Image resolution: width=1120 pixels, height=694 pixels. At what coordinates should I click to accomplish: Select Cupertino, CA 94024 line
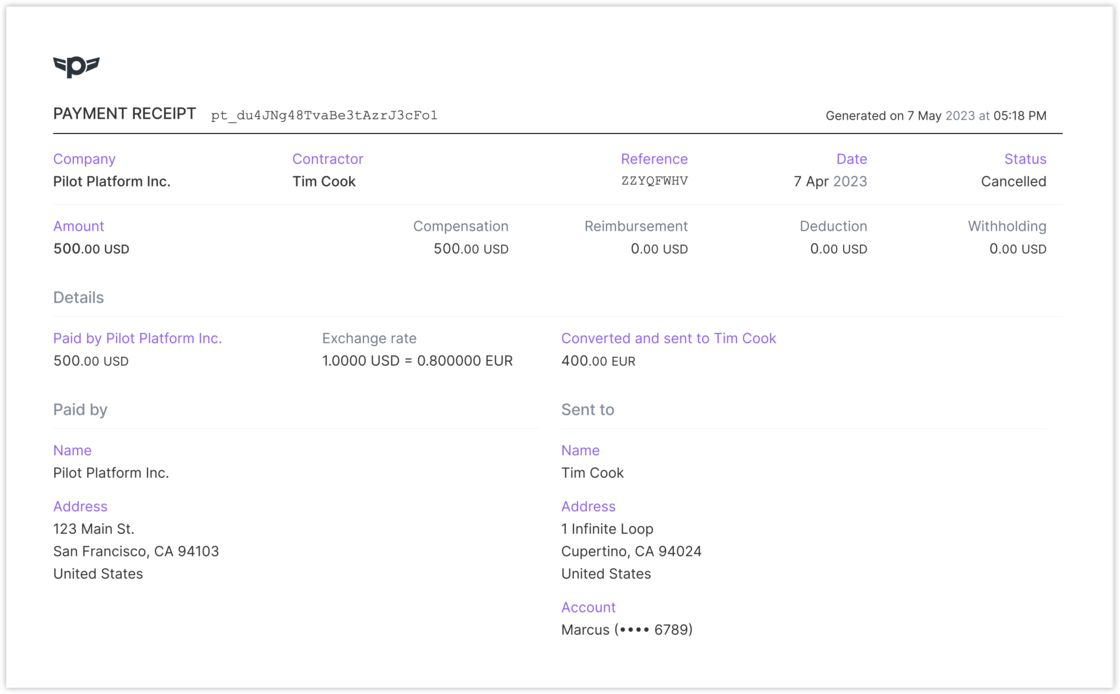click(x=631, y=551)
